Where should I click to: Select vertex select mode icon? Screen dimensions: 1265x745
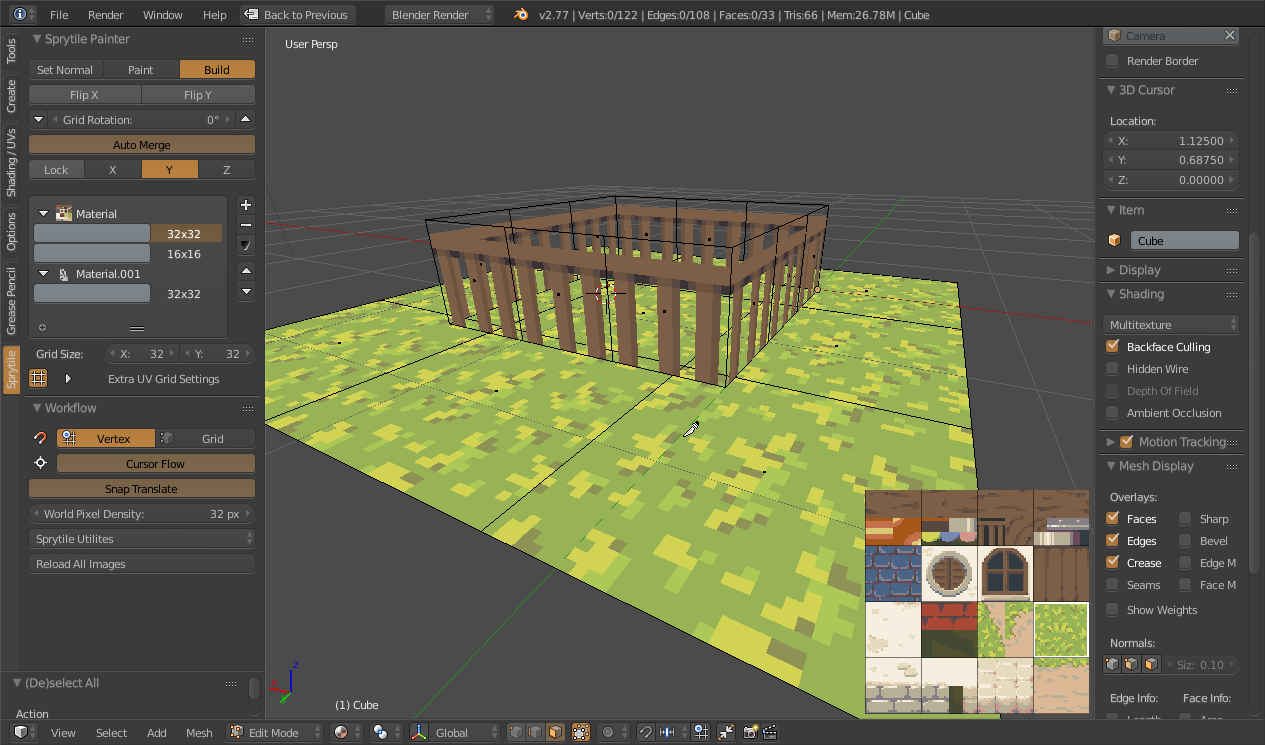[516, 732]
